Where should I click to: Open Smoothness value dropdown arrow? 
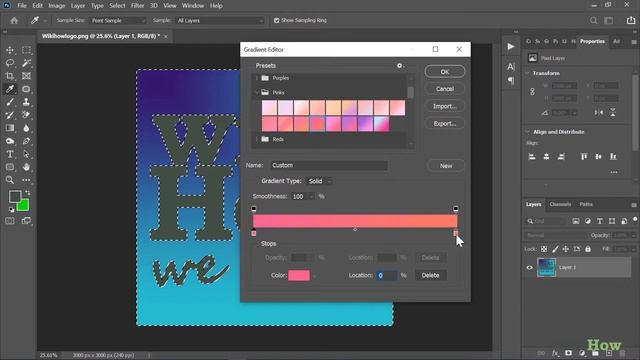click(x=312, y=197)
